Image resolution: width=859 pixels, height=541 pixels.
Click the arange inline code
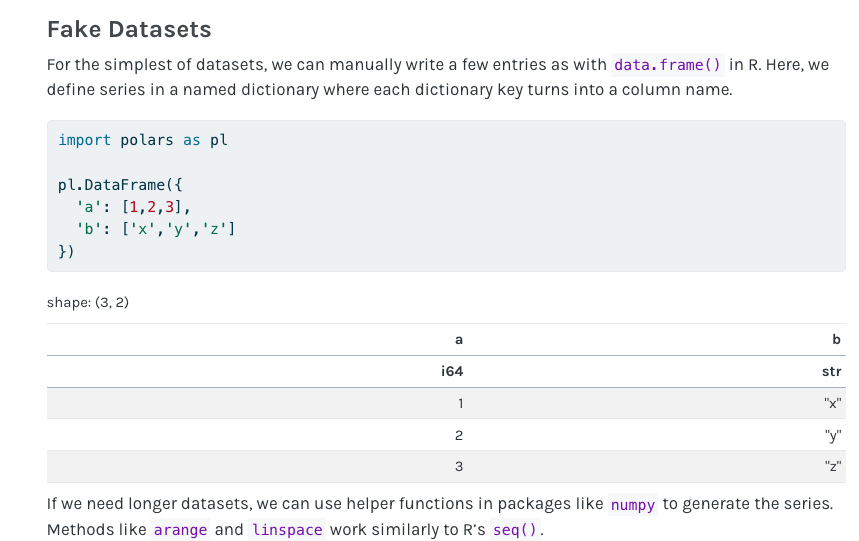[180, 530]
